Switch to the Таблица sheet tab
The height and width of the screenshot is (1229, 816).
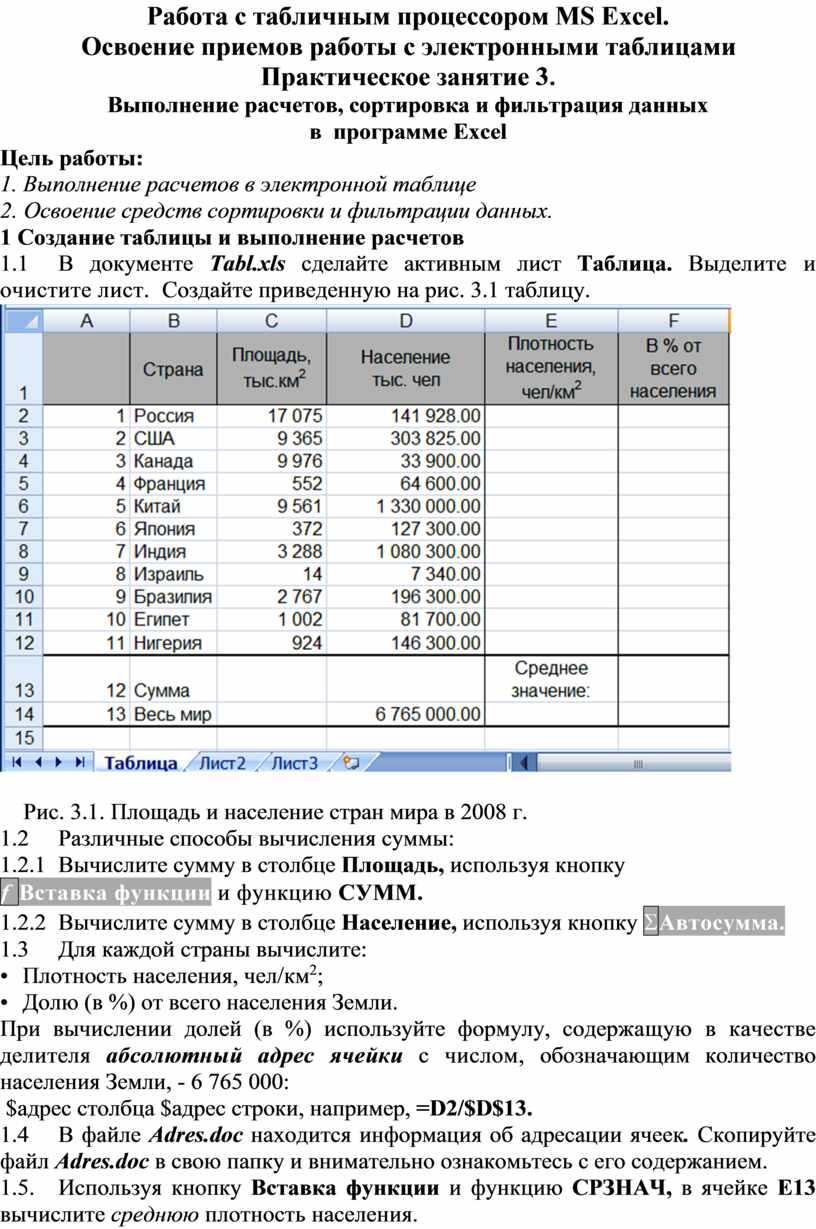[x=141, y=763]
